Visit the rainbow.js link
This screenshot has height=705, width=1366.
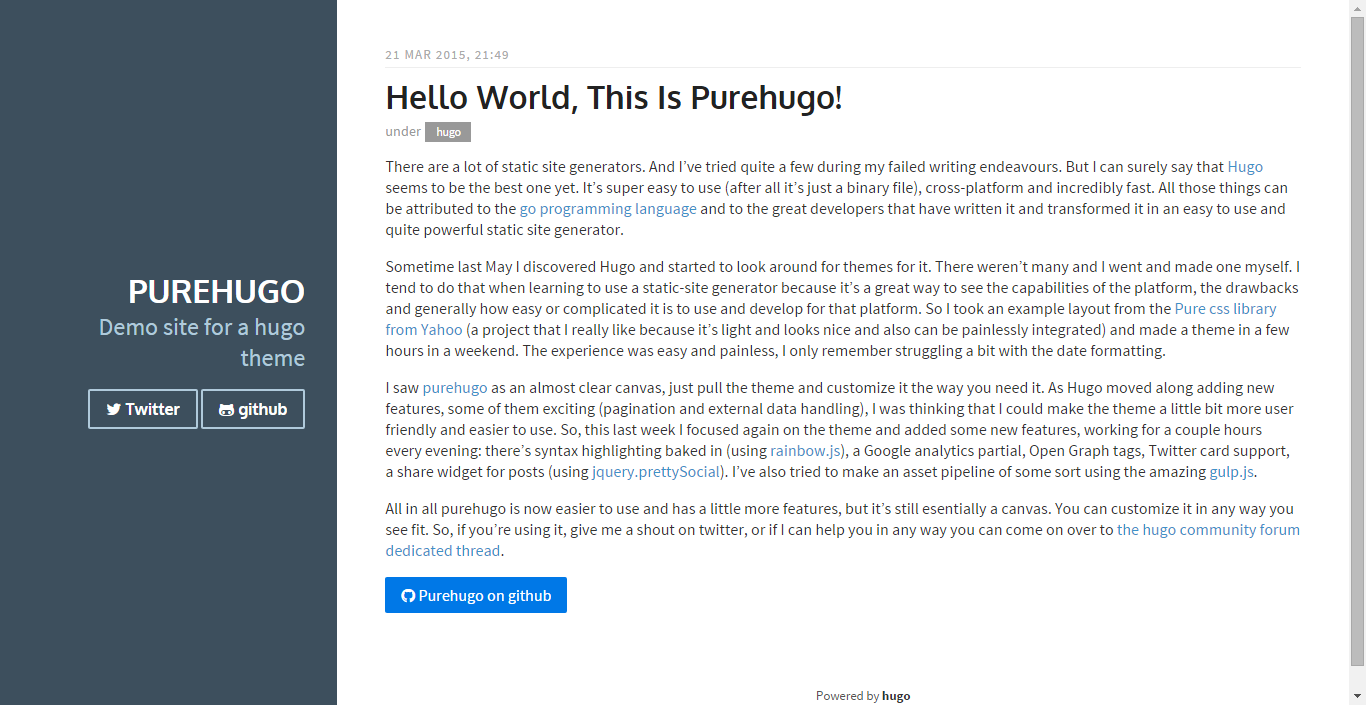click(x=807, y=451)
